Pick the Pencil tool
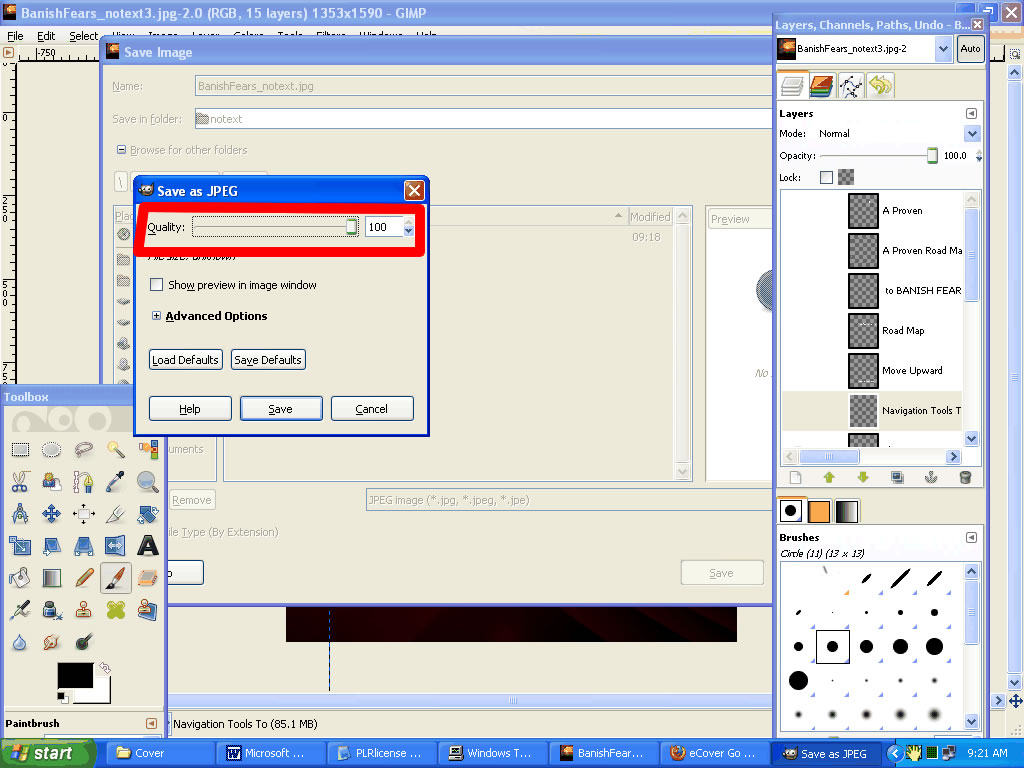Image resolution: width=1024 pixels, height=768 pixels. click(84, 578)
